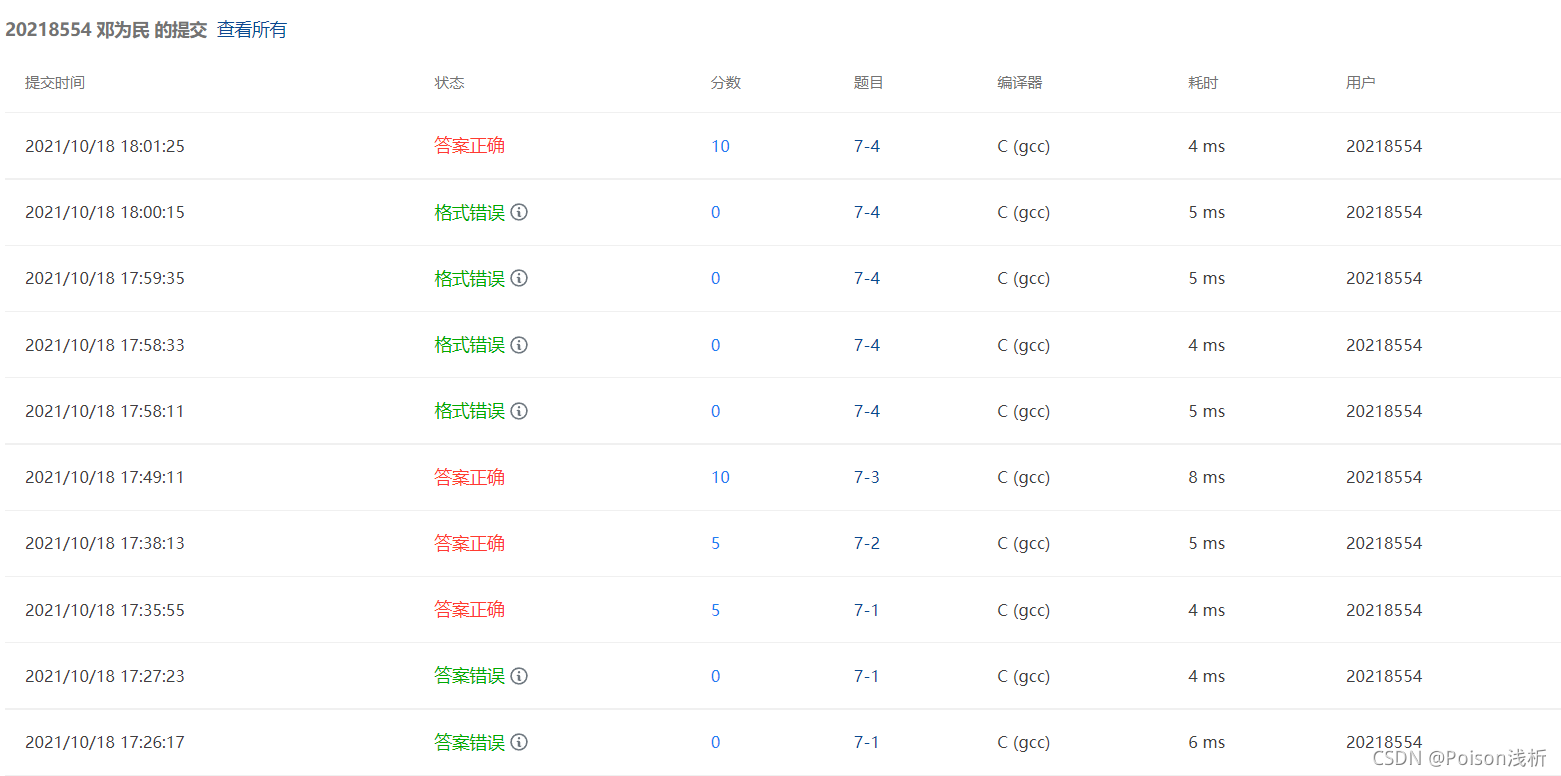Open the info icon for the 17:27:23 submission
Viewport: 1561px width, 776px height.
(x=519, y=676)
